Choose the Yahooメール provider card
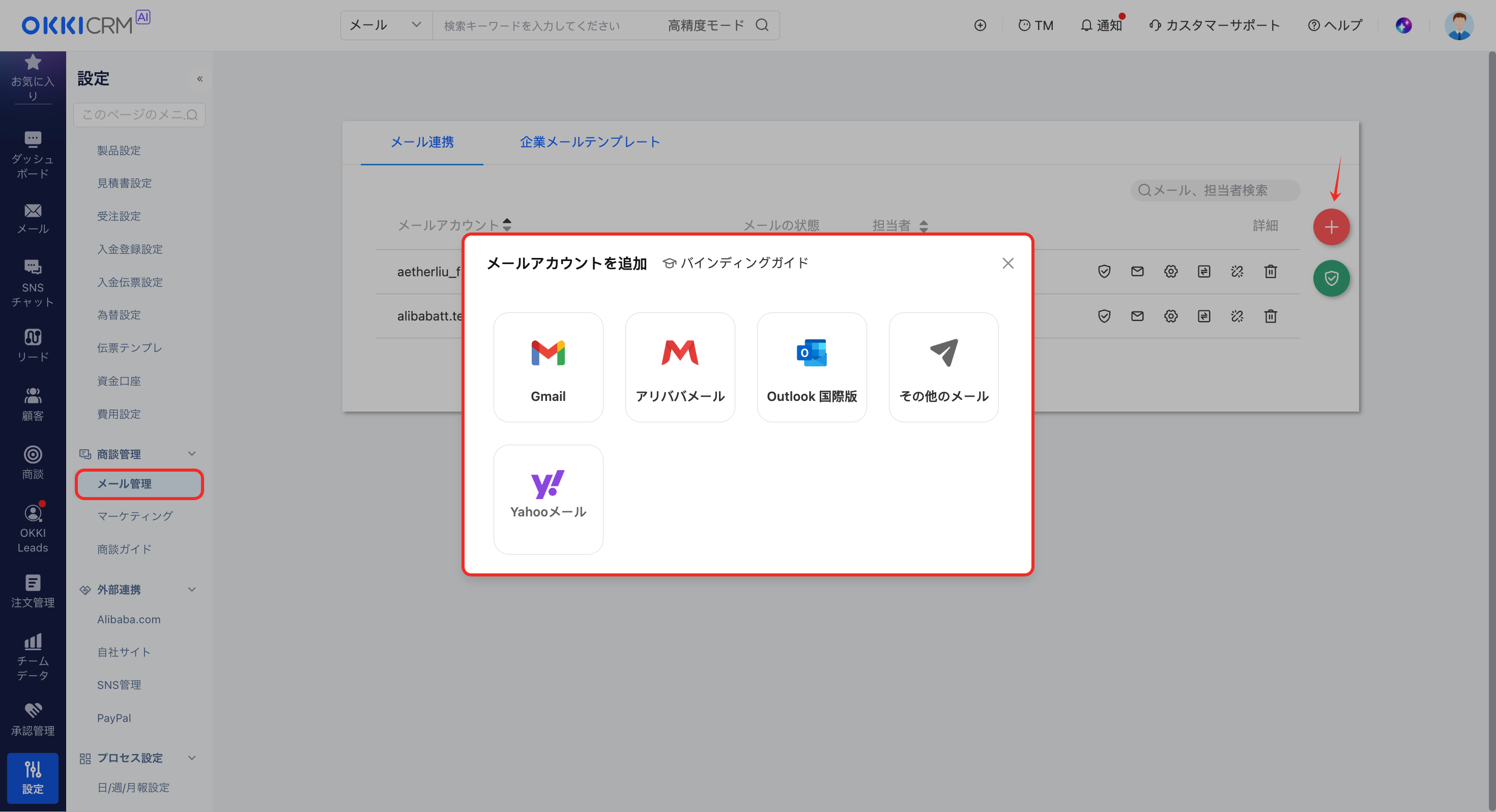The image size is (1496, 812). pos(548,499)
